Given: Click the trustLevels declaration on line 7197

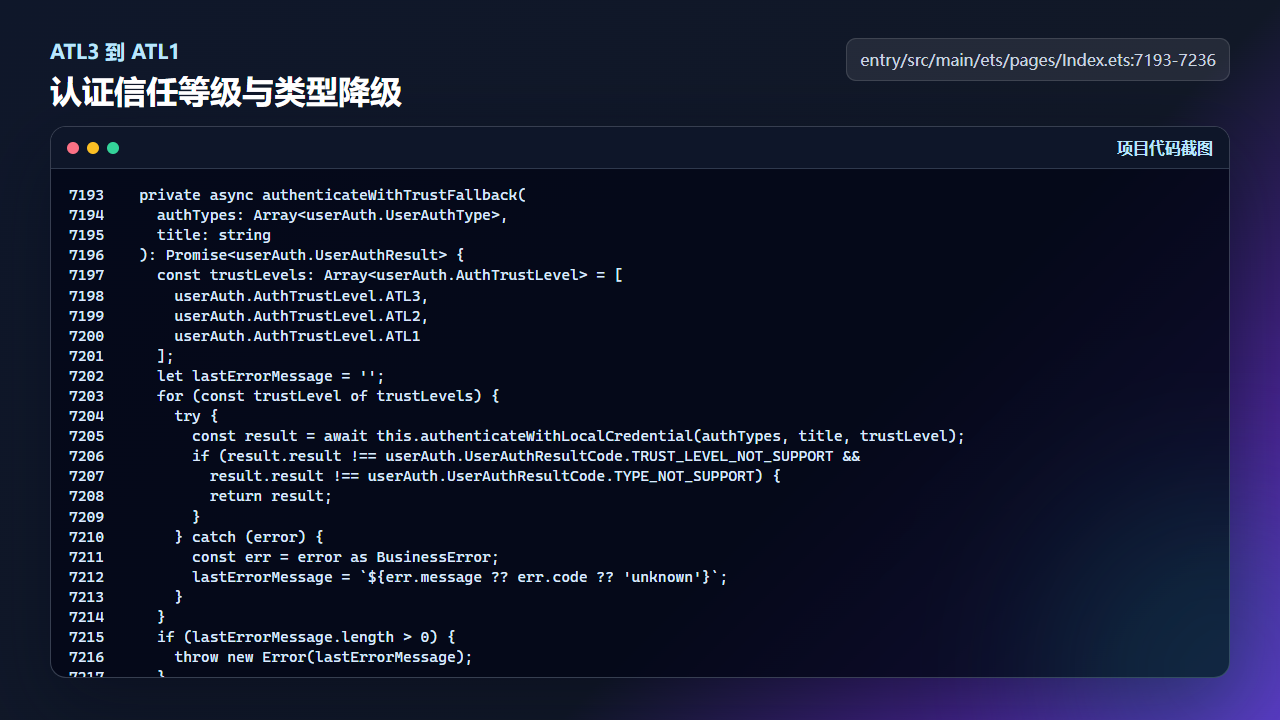Looking at the screenshot, I should (390, 275).
